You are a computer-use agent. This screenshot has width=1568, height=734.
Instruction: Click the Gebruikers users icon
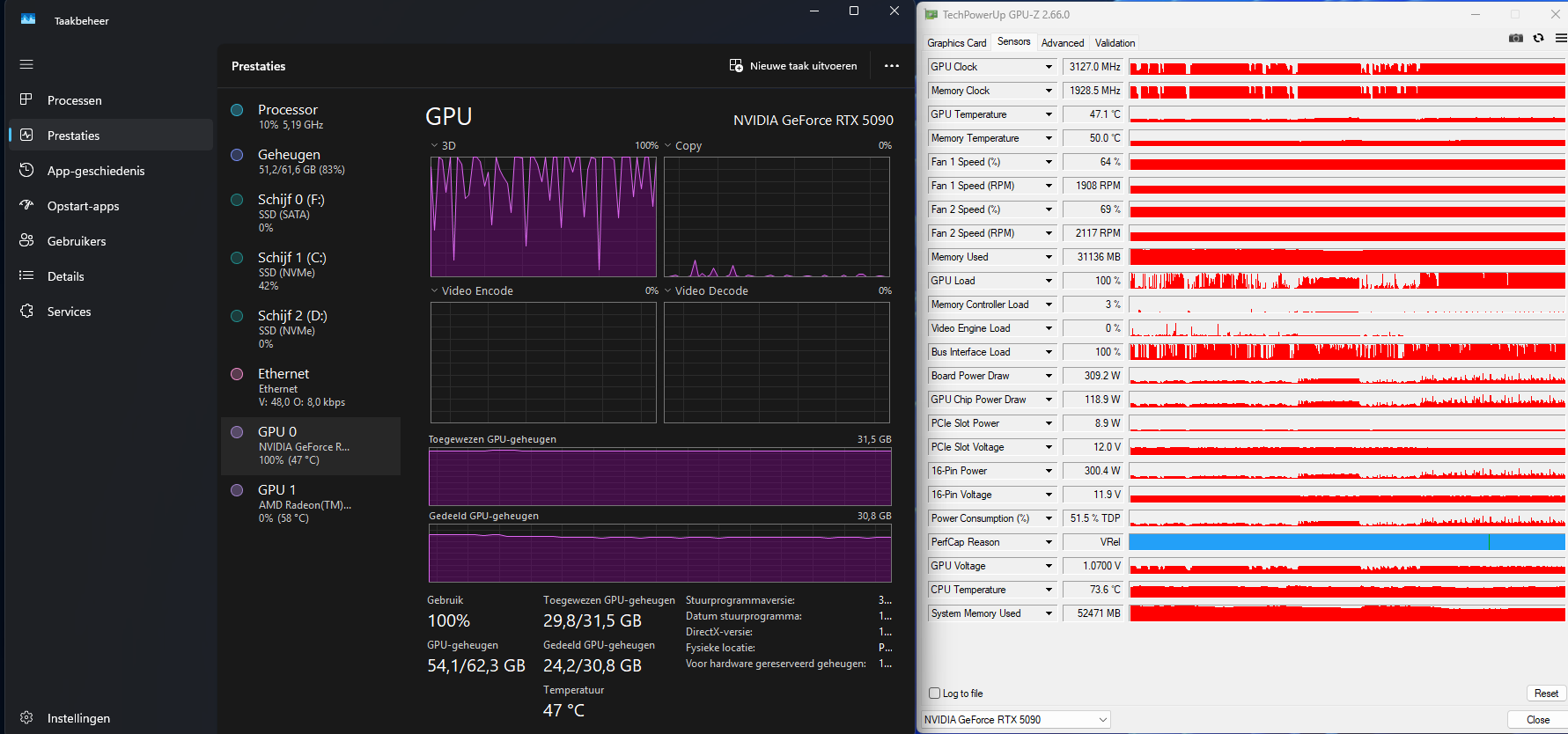coord(26,240)
